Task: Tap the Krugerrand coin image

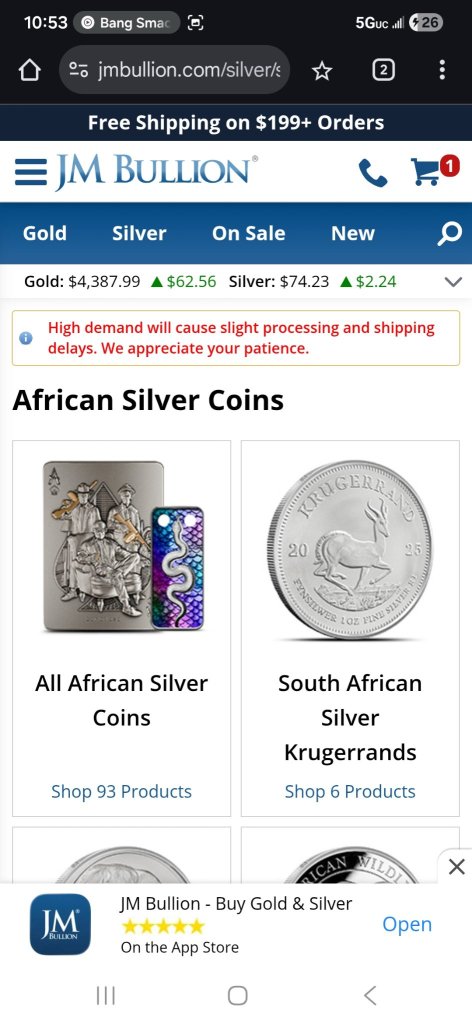Action: 350,550
